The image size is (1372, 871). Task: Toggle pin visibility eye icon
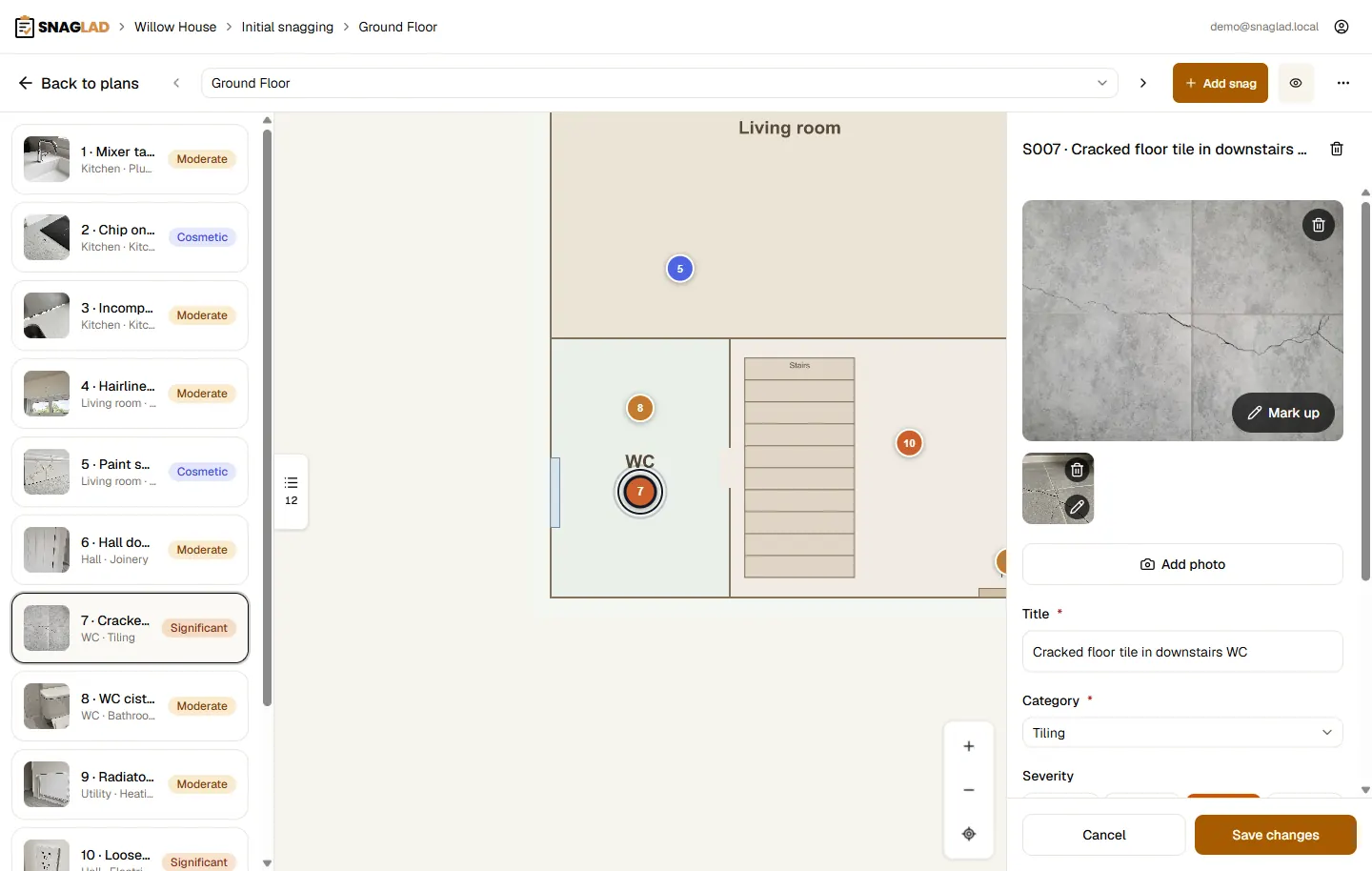[x=1296, y=83]
